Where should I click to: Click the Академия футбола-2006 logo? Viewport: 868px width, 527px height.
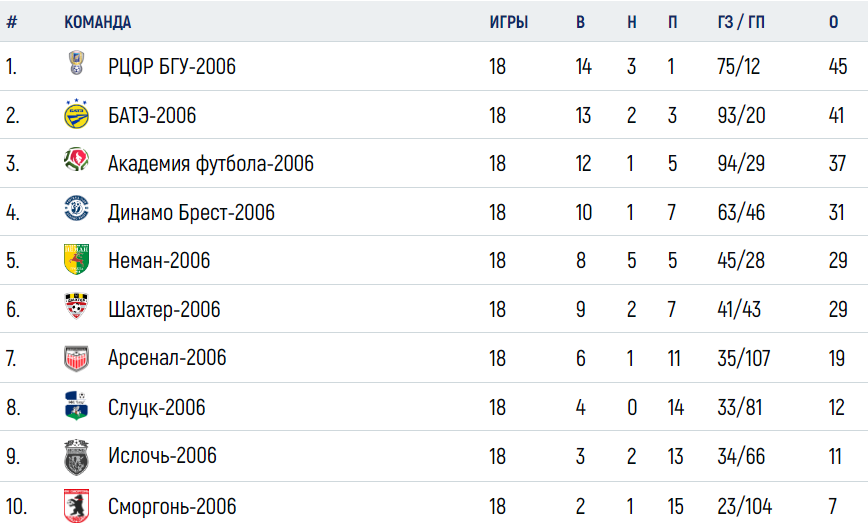click(x=76, y=159)
